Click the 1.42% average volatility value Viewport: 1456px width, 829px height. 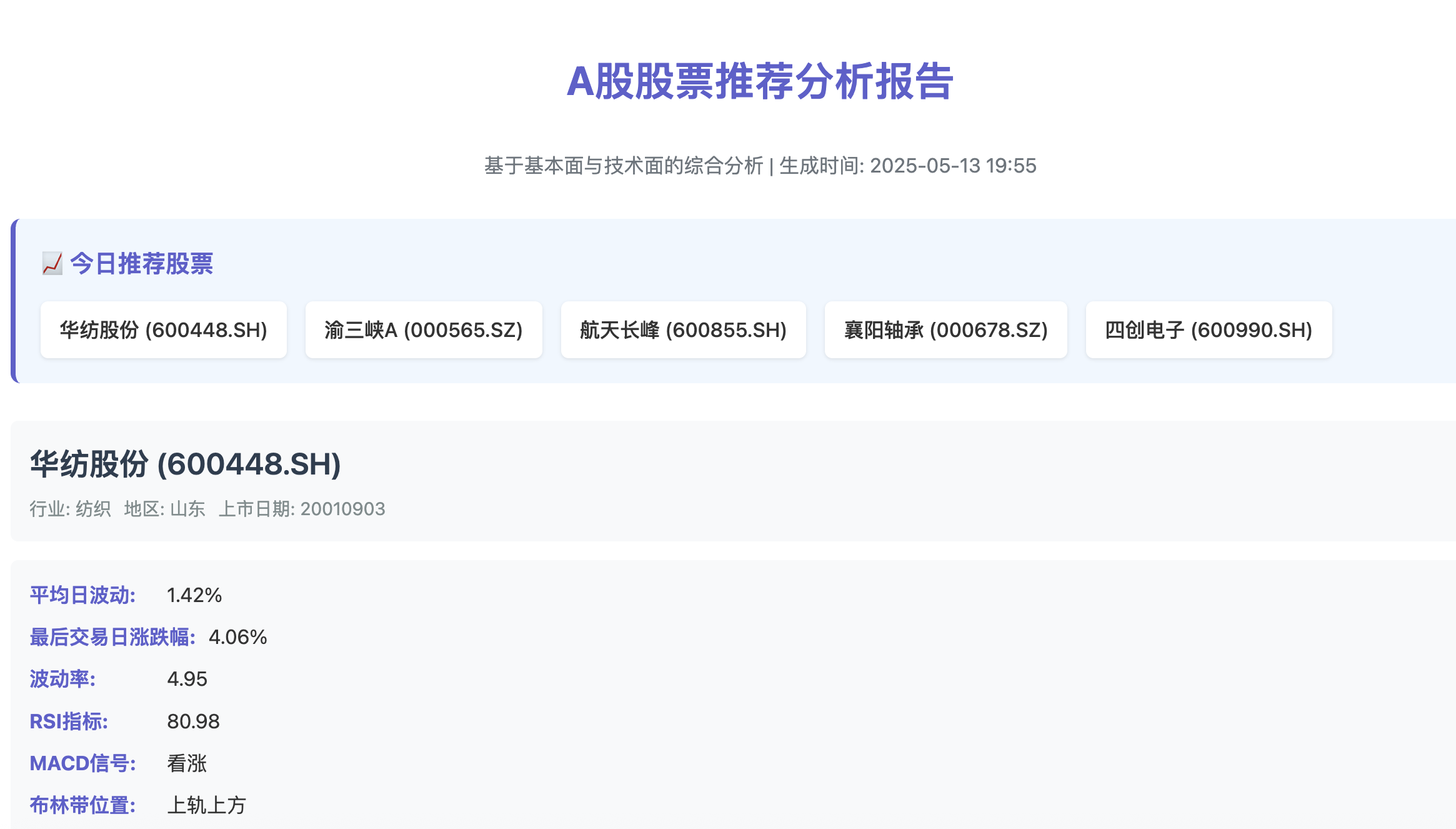[194, 595]
